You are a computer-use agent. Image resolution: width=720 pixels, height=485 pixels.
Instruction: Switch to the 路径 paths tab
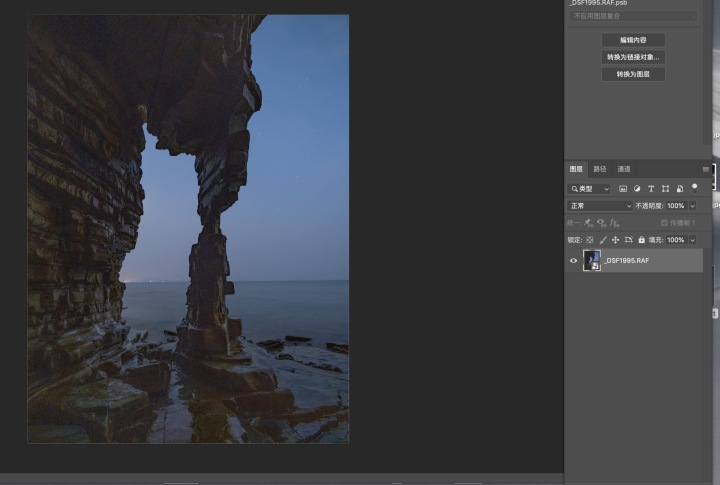click(600, 169)
